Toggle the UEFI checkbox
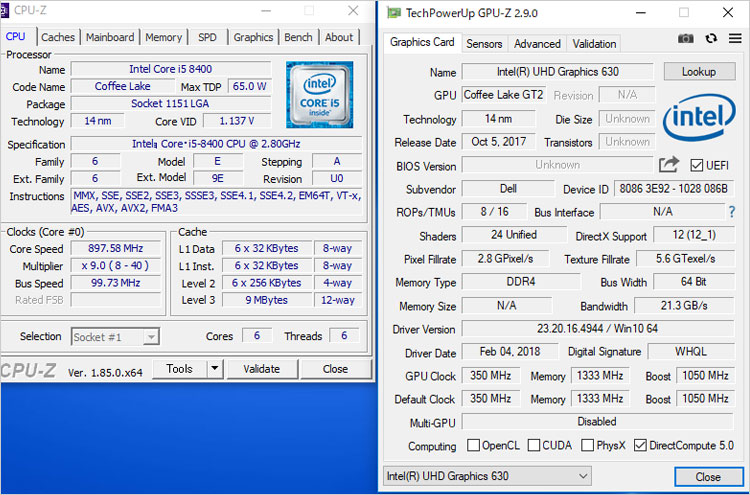750x495 pixels. tap(696, 165)
